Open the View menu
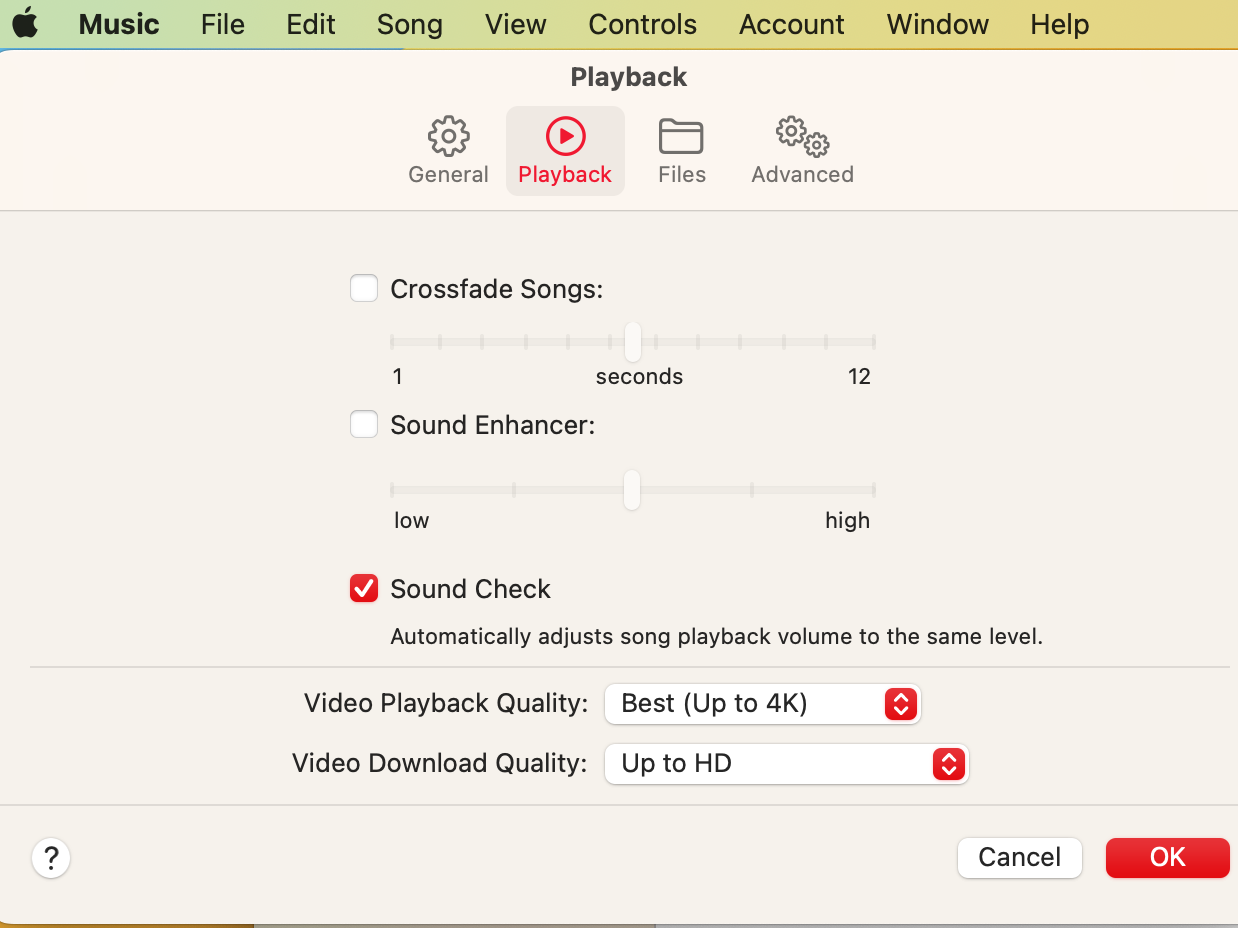Image resolution: width=1238 pixels, height=928 pixels. [516, 24]
